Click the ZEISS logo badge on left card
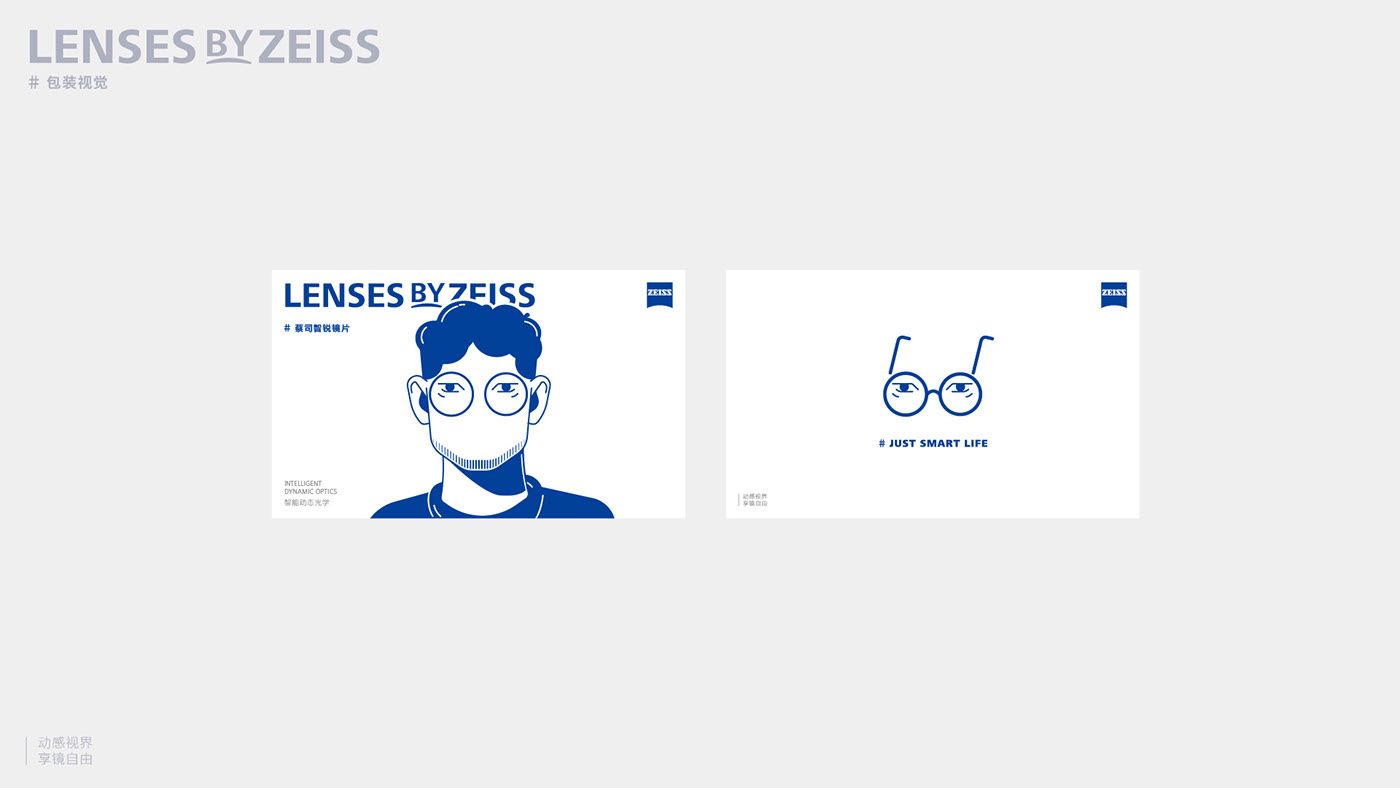This screenshot has height=788, width=1400. (660, 294)
